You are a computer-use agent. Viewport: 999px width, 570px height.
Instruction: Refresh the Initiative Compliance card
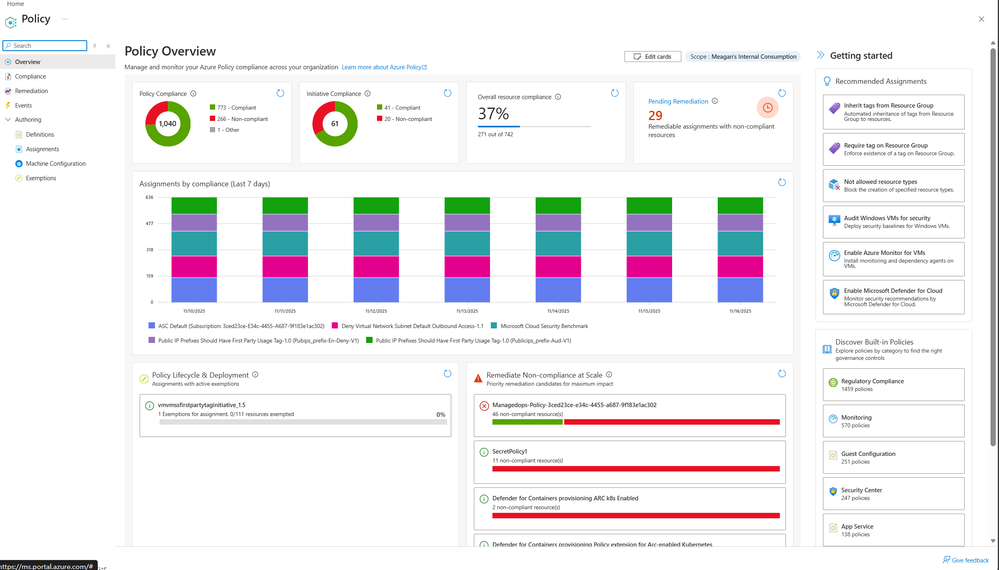coord(447,93)
